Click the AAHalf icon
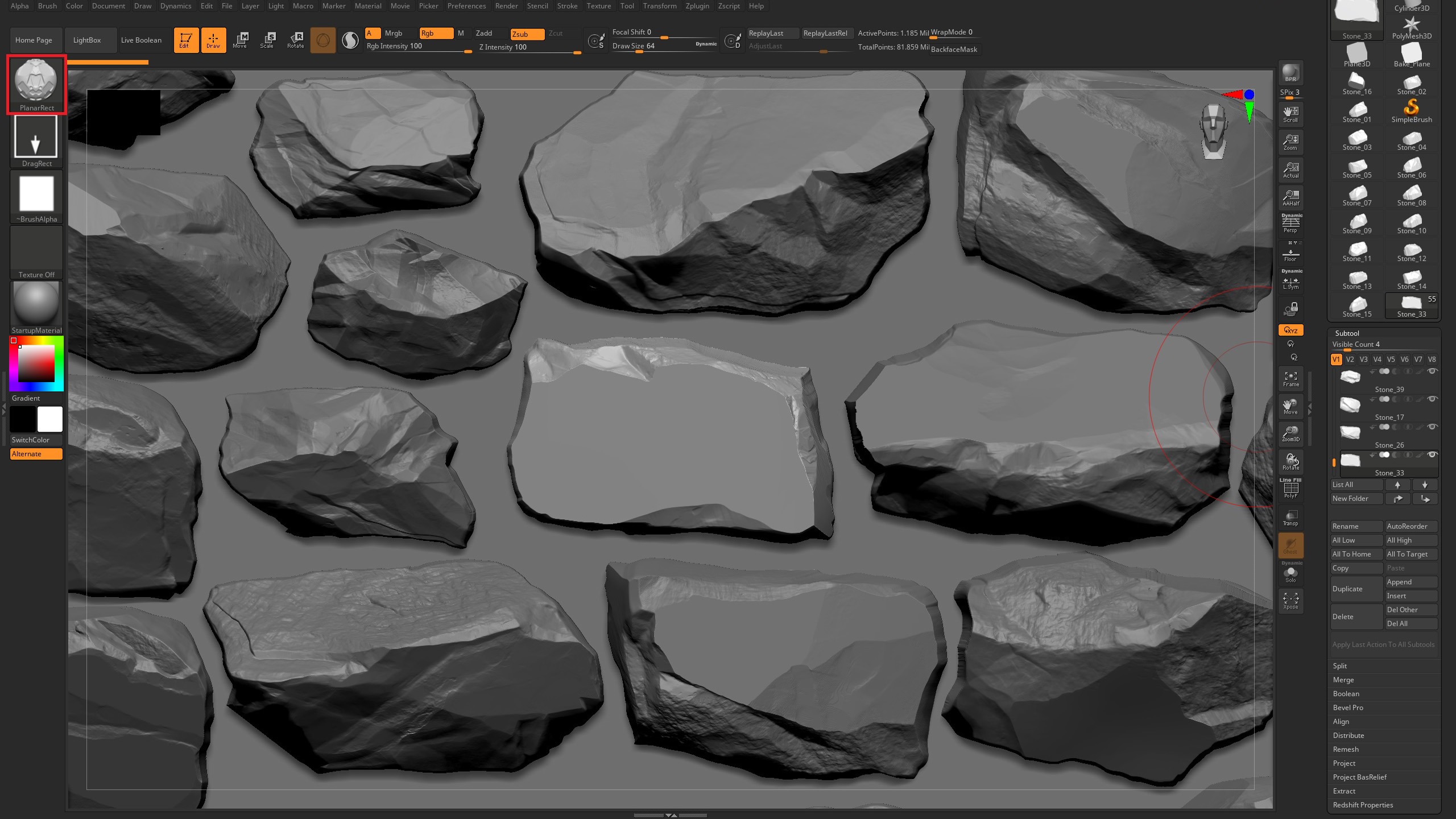Screen dimensions: 1456x819 [1290, 197]
